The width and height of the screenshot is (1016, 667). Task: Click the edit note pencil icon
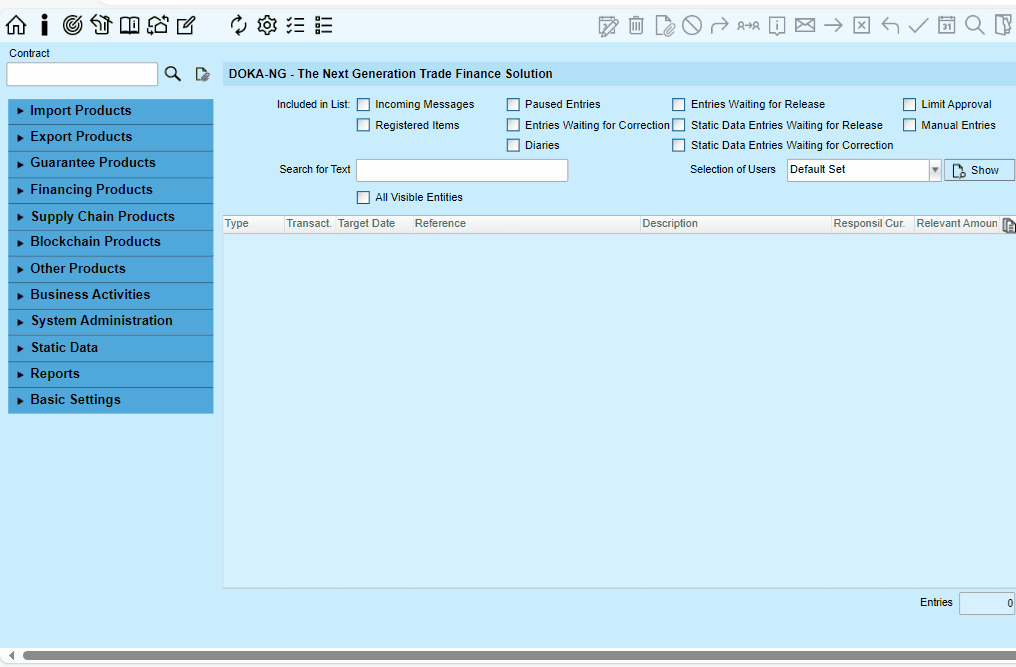tap(186, 25)
